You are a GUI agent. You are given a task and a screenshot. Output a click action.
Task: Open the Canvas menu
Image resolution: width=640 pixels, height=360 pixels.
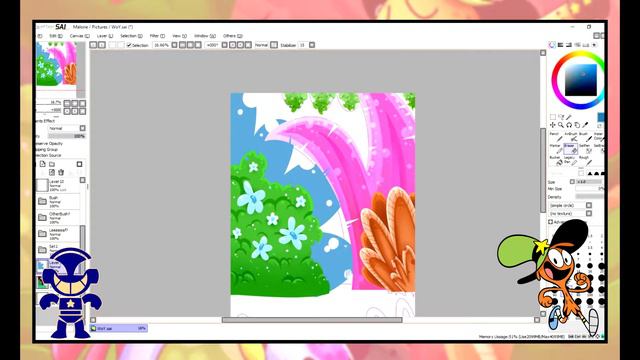(x=80, y=36)
